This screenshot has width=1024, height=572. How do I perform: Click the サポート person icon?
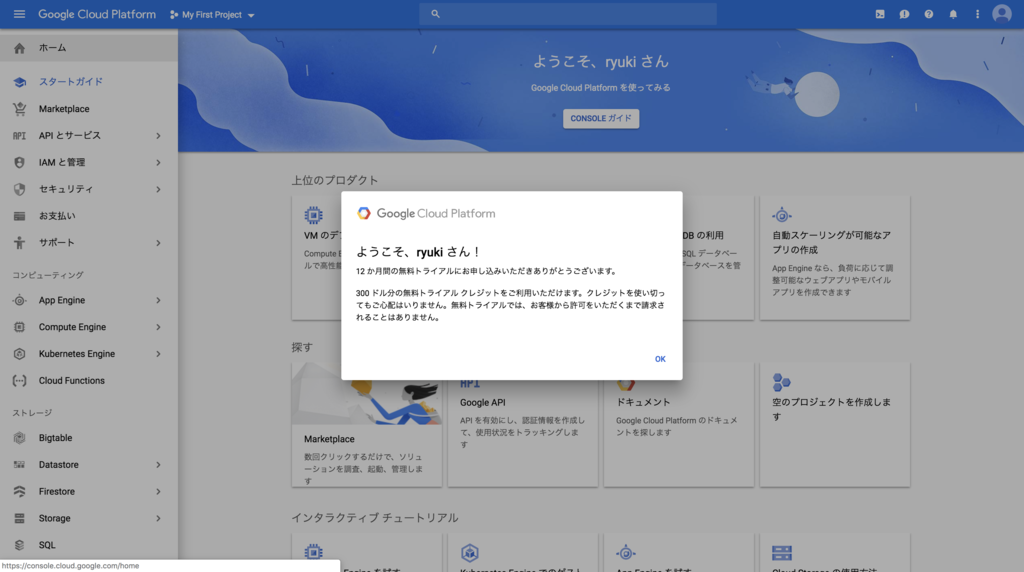pyautogui.click(x=20, y=243)
